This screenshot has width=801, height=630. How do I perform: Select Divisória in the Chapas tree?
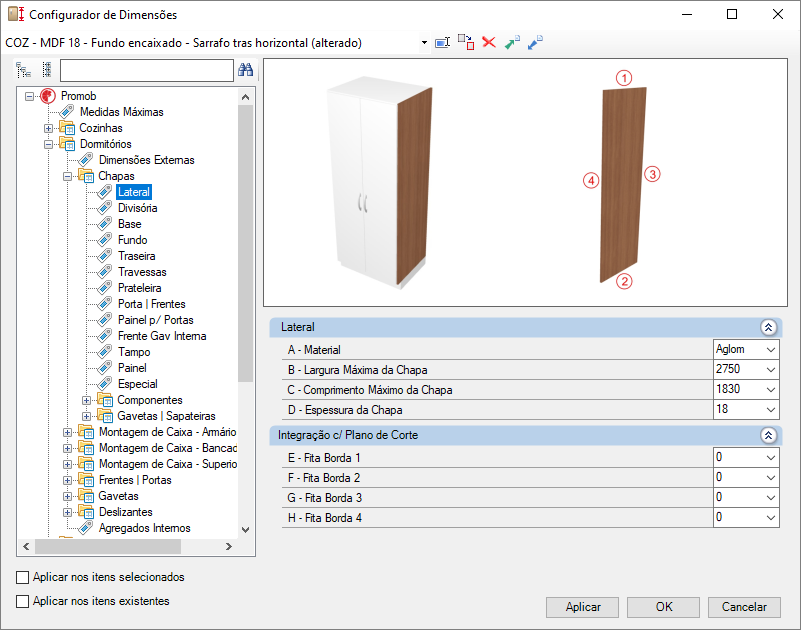click(137, 208)
